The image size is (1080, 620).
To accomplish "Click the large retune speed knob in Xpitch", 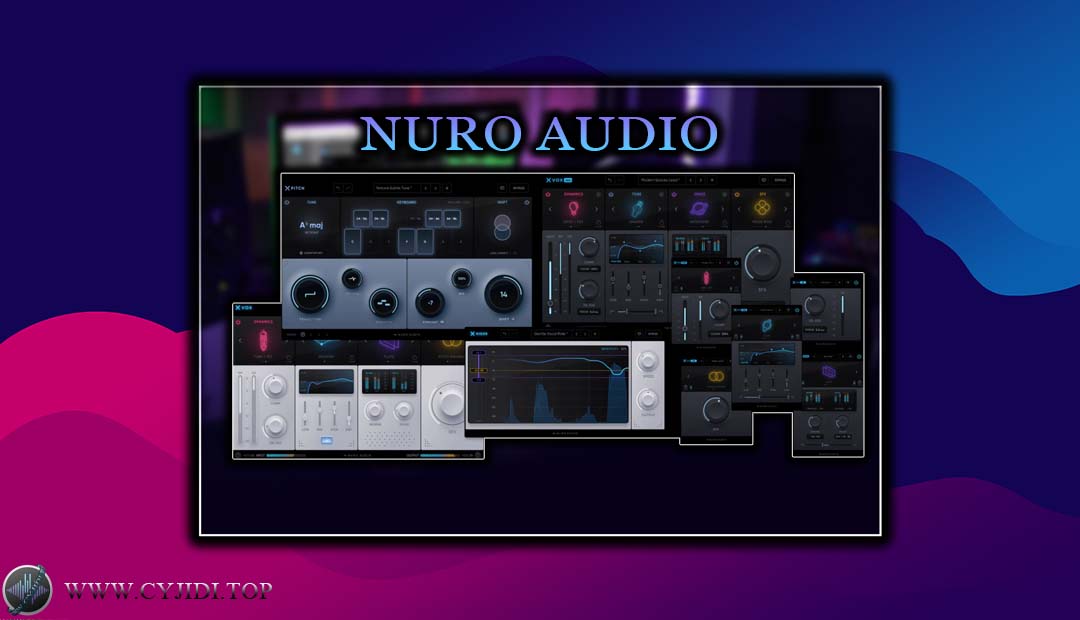I will [310, 294].
